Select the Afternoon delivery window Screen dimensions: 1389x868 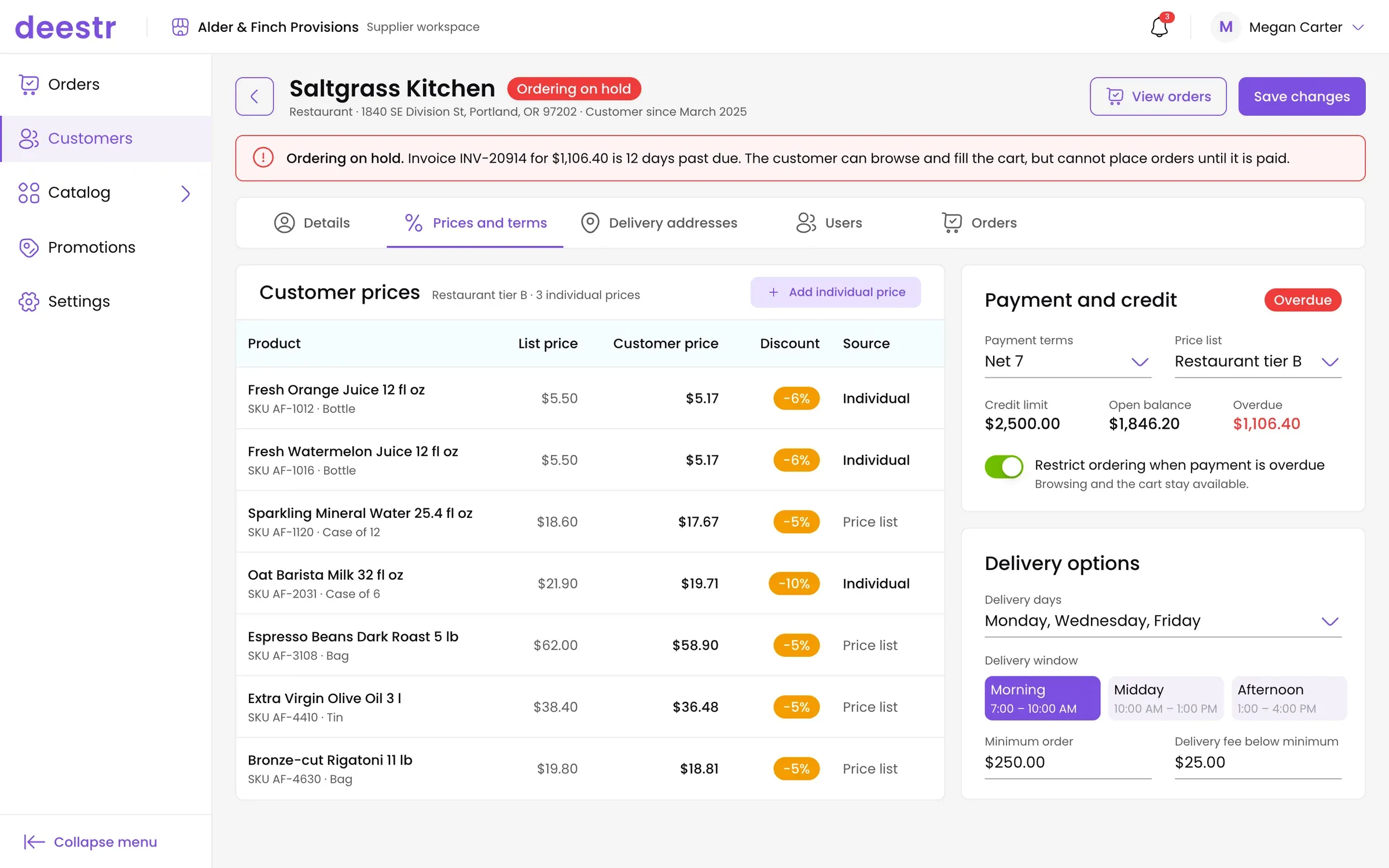pyautogui.click(x=1289, y=698)
